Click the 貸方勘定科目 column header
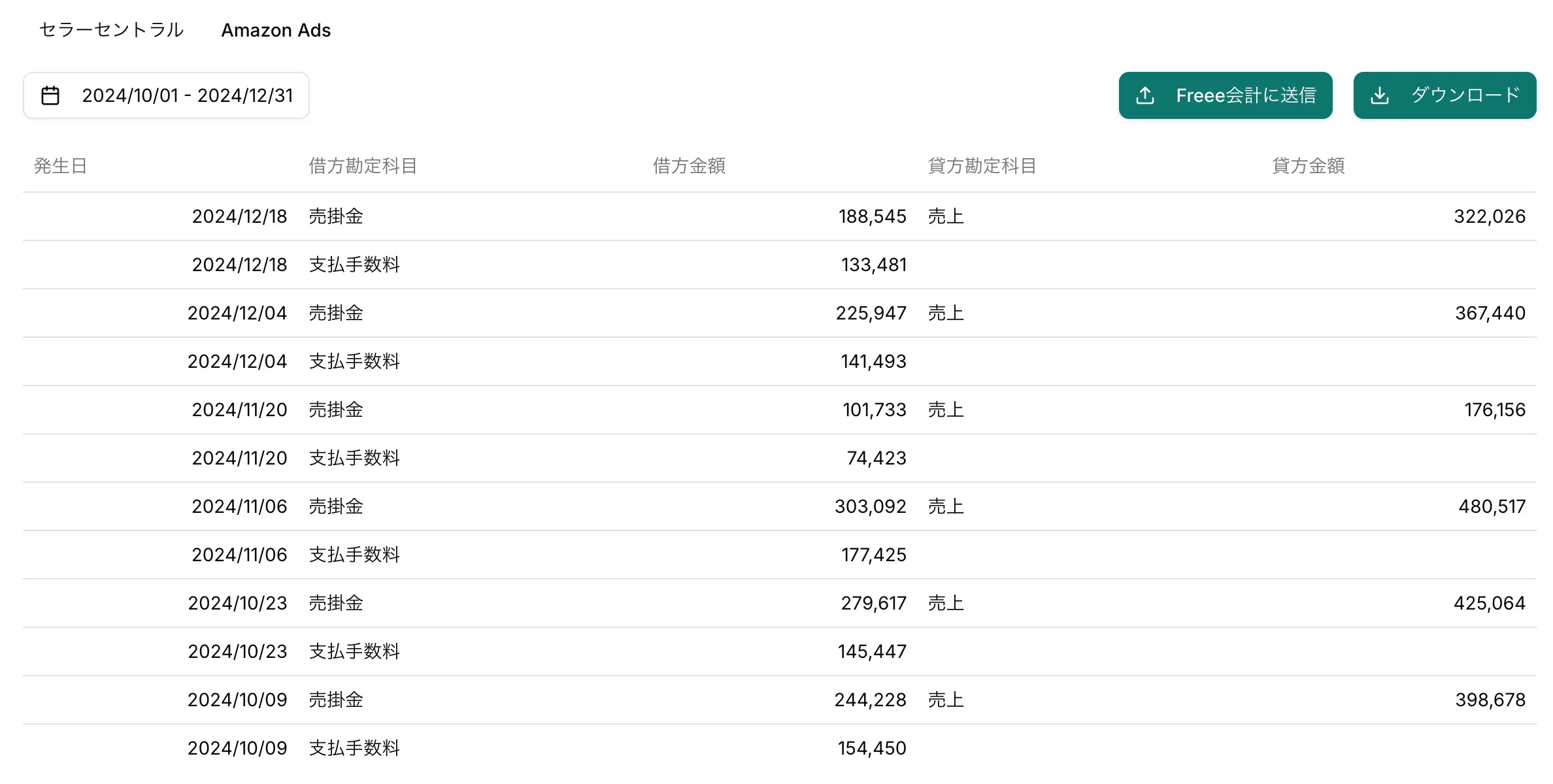This screenshot has height=784, width=1553. [x=982, y=166]
